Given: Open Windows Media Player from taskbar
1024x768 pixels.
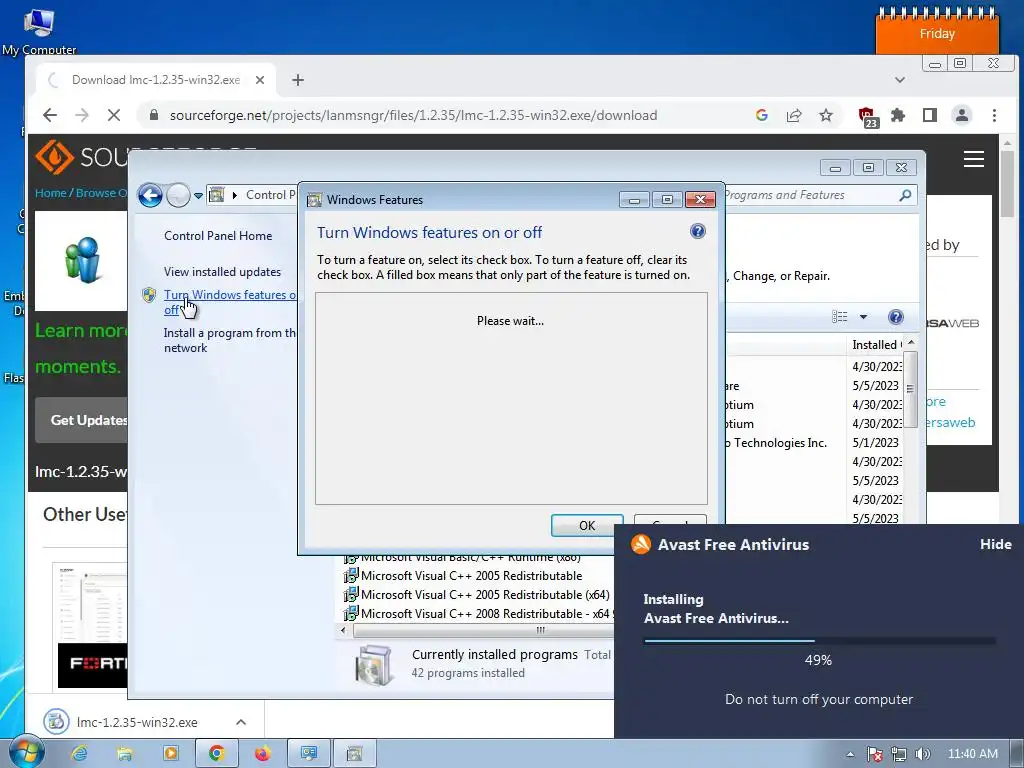Looking at the screenshot, I should click(x=170, y=754).
